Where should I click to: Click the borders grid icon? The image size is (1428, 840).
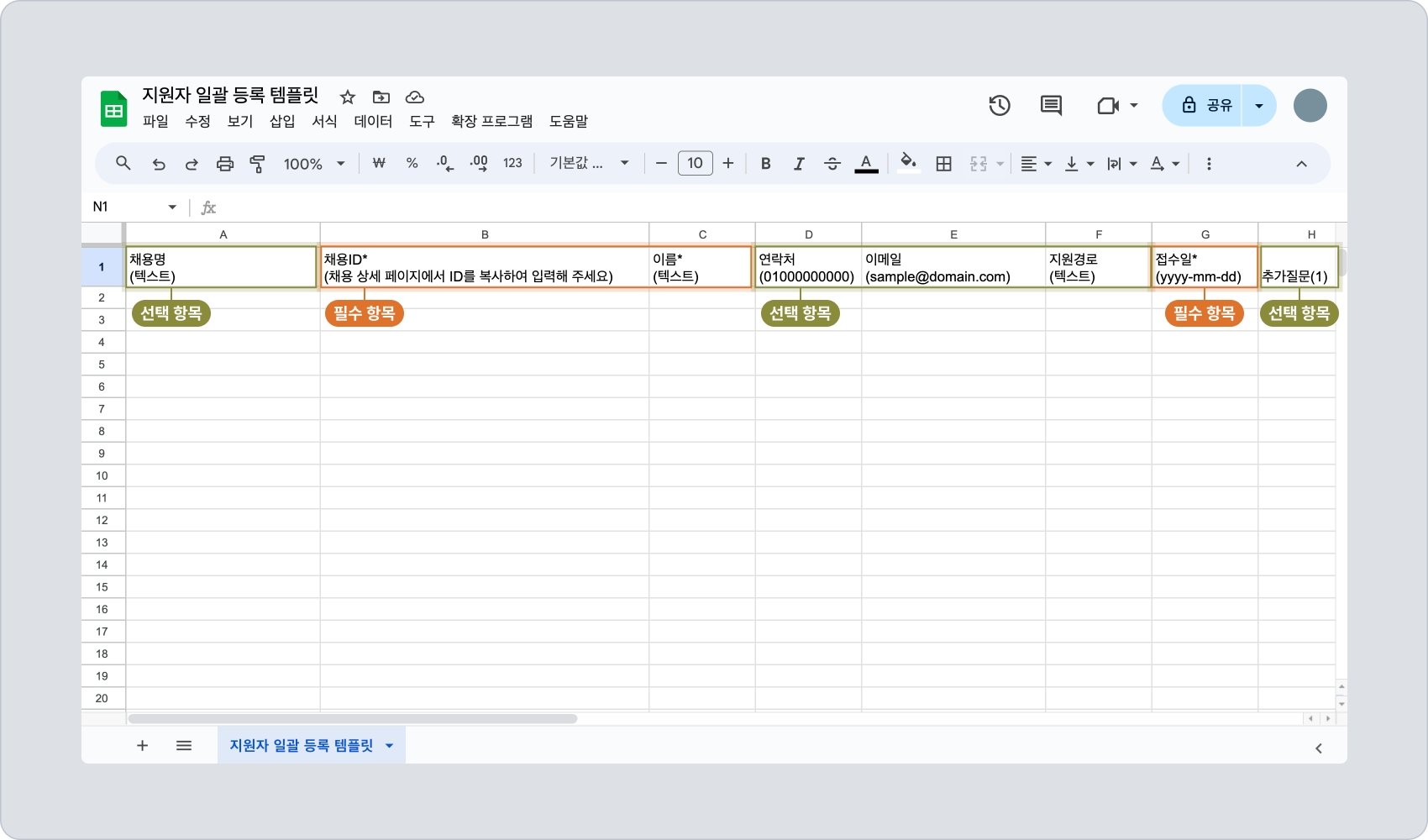(943, 164)
